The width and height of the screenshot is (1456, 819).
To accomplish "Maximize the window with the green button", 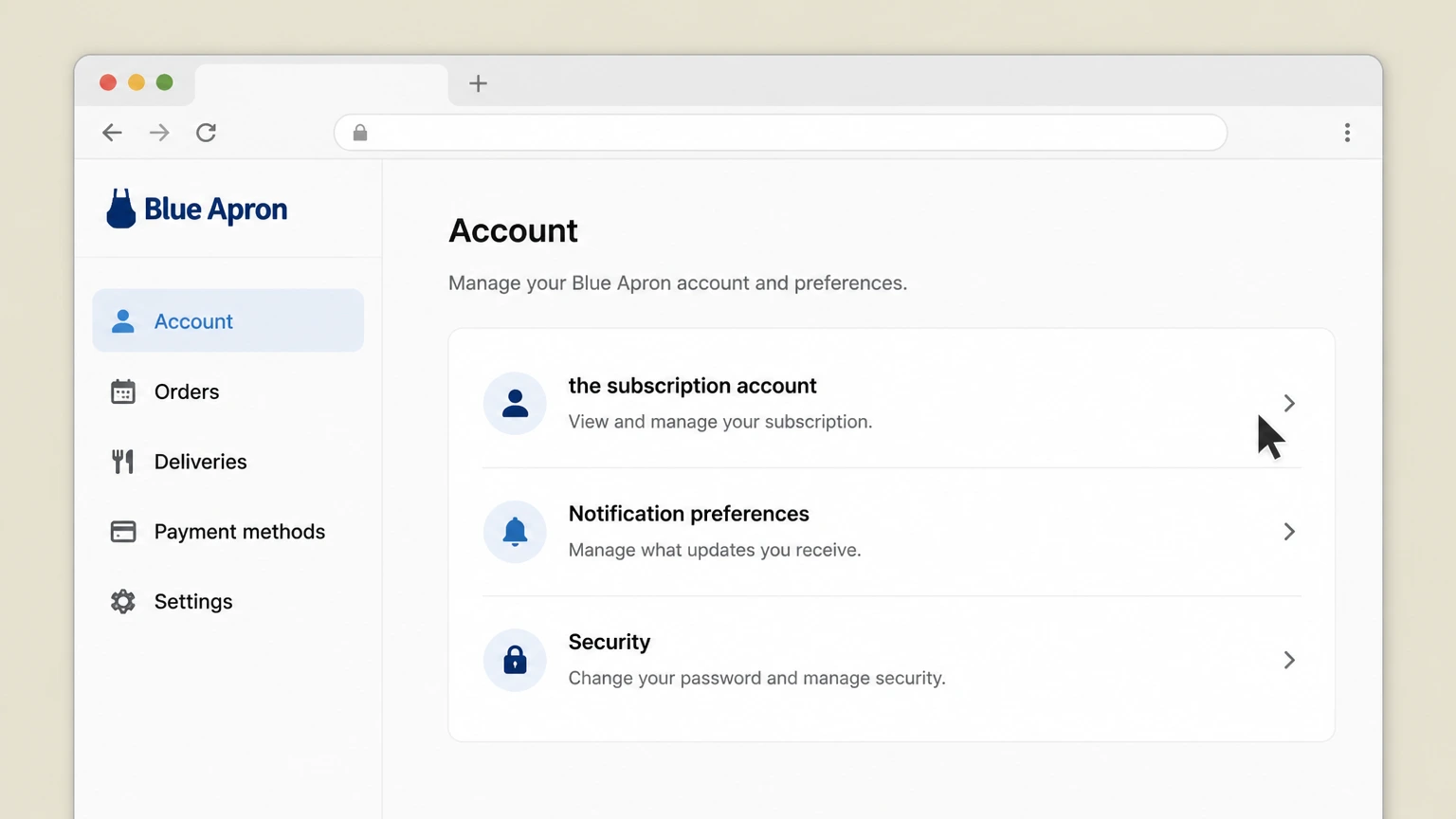I will (x=165, y=82).
